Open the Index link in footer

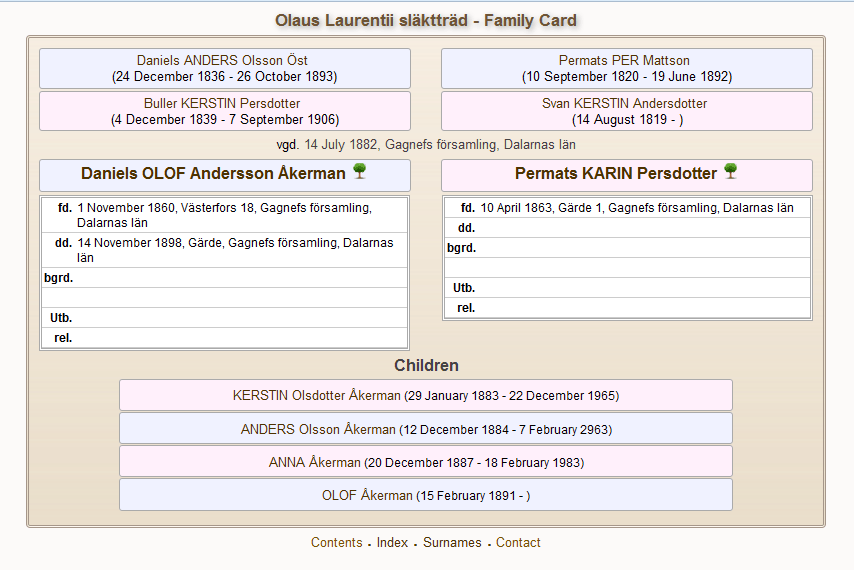[392, 543]
